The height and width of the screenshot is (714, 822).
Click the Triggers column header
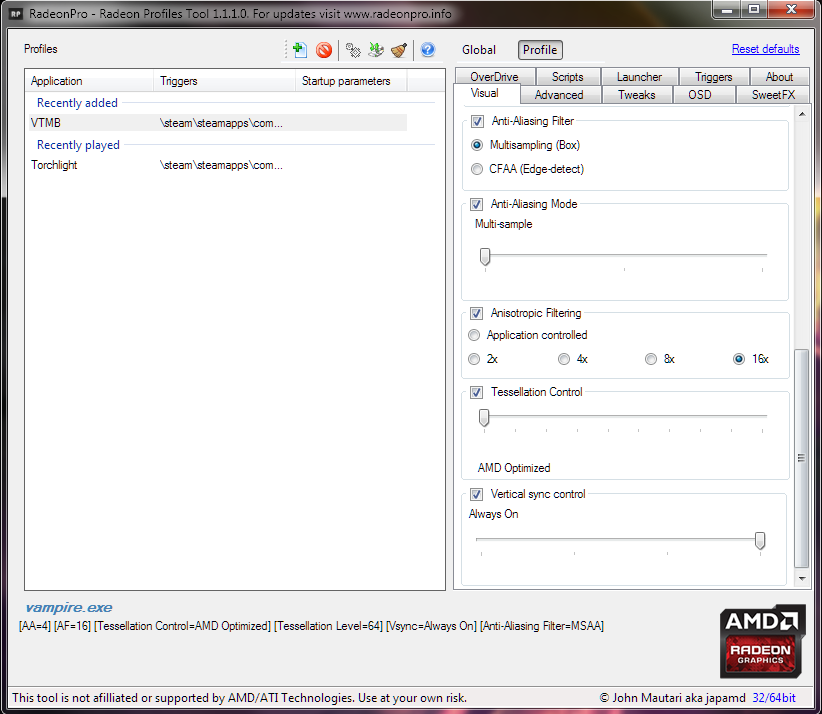[x=225, y=81]
